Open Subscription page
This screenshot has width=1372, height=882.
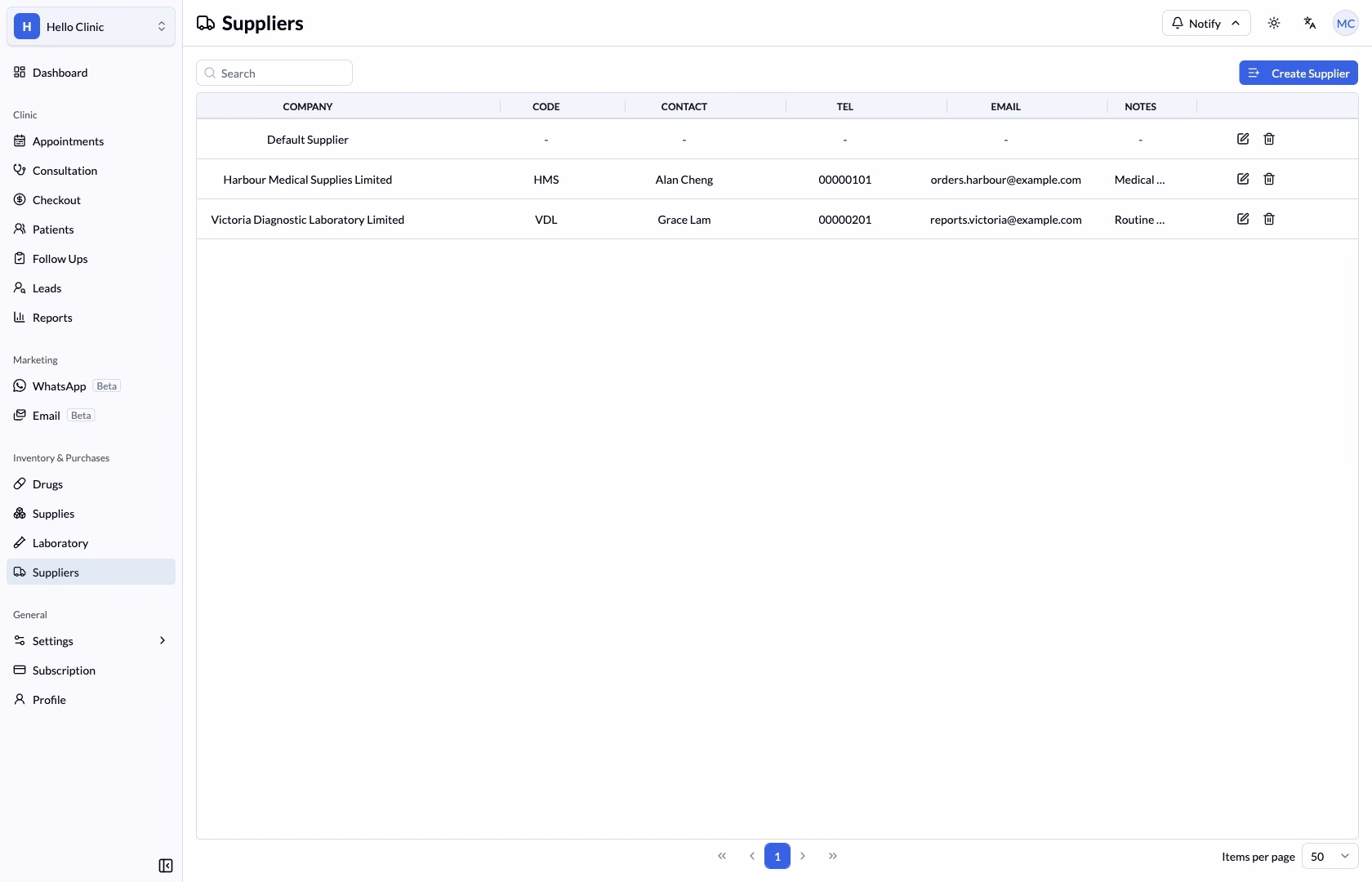pyautogui.click(x=91, y=670)
